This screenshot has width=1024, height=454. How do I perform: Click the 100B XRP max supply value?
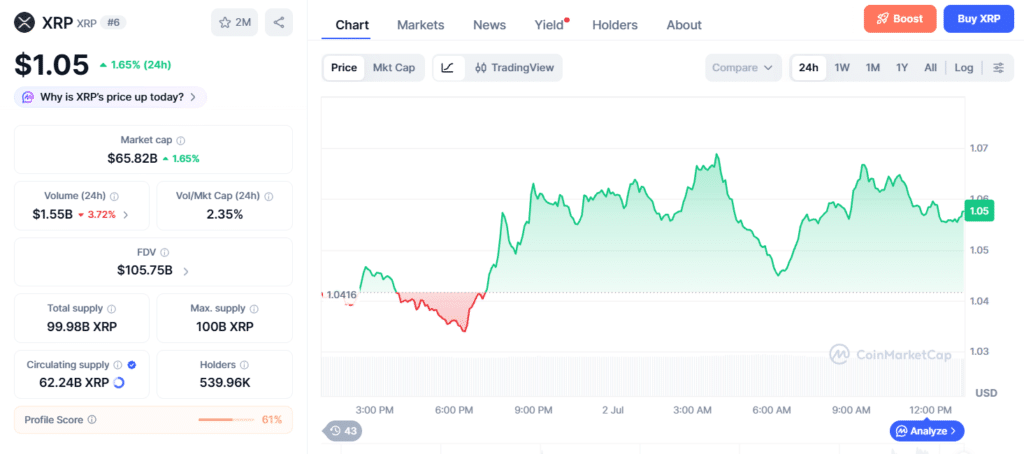tap(225, 327)
